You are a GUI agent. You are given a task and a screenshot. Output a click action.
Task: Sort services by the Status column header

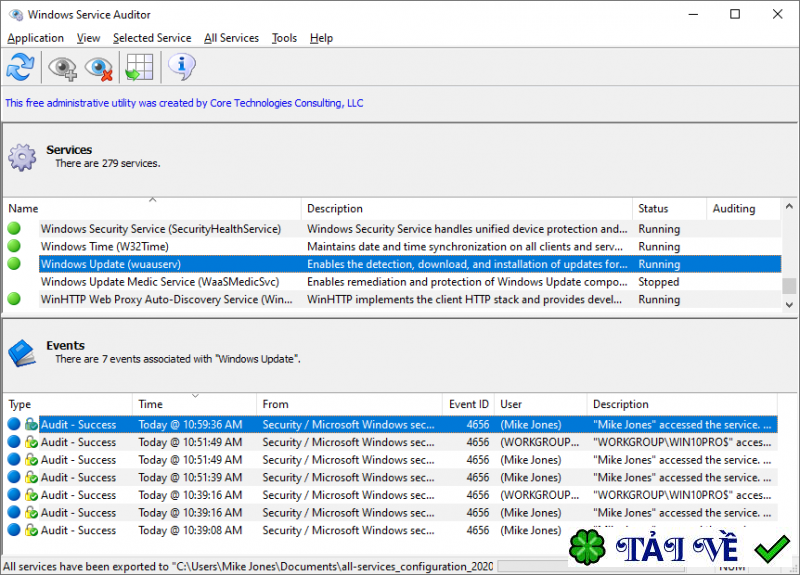pos(667,209)
